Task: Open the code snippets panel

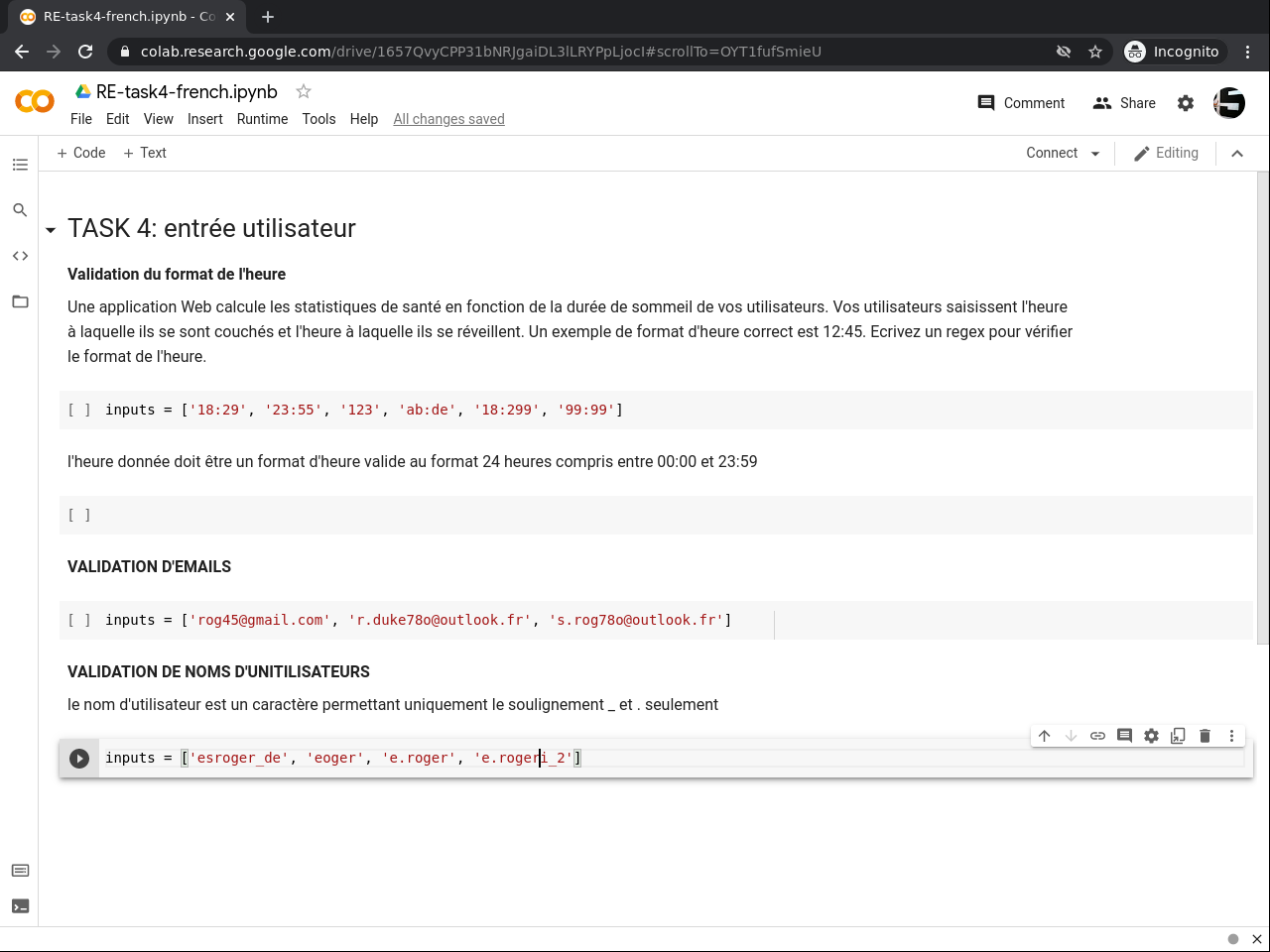Action: (20, 256)
